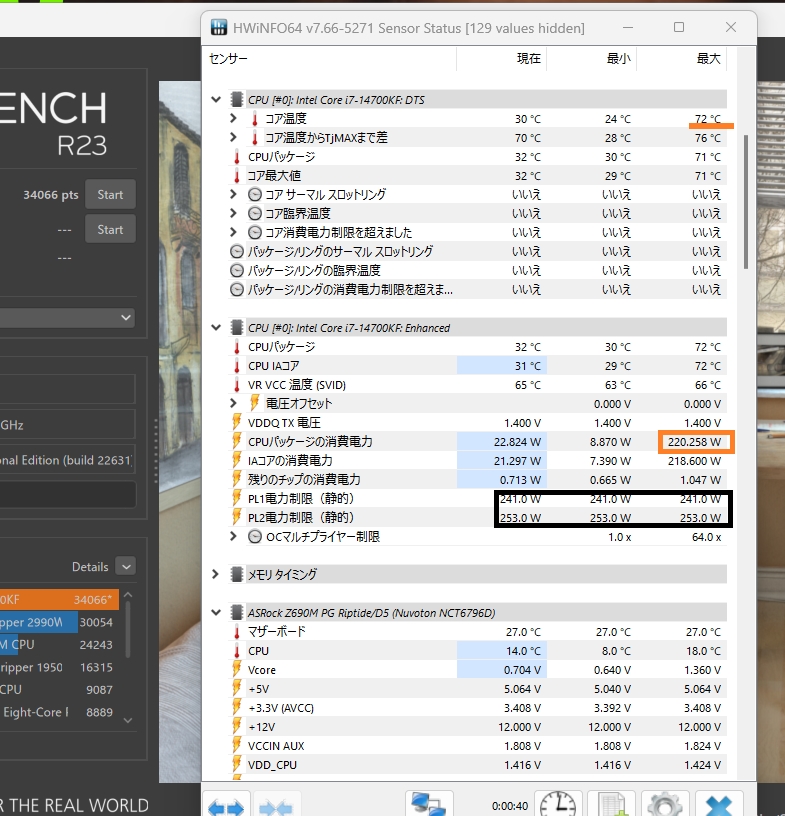The width and height of the screenshot is (785, 816).
Task: Click the 最大 column header
Action: pos(708,59)
